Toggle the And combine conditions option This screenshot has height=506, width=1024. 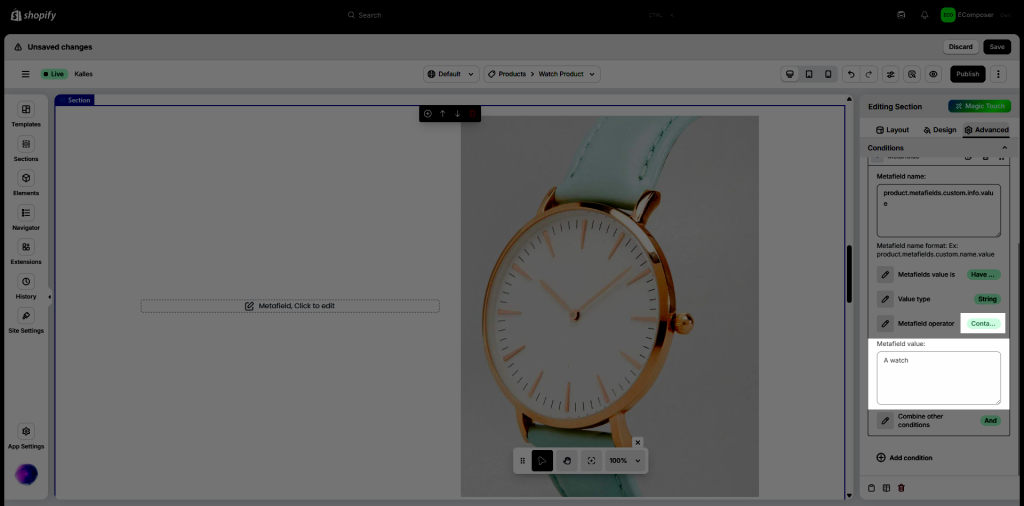990,421
